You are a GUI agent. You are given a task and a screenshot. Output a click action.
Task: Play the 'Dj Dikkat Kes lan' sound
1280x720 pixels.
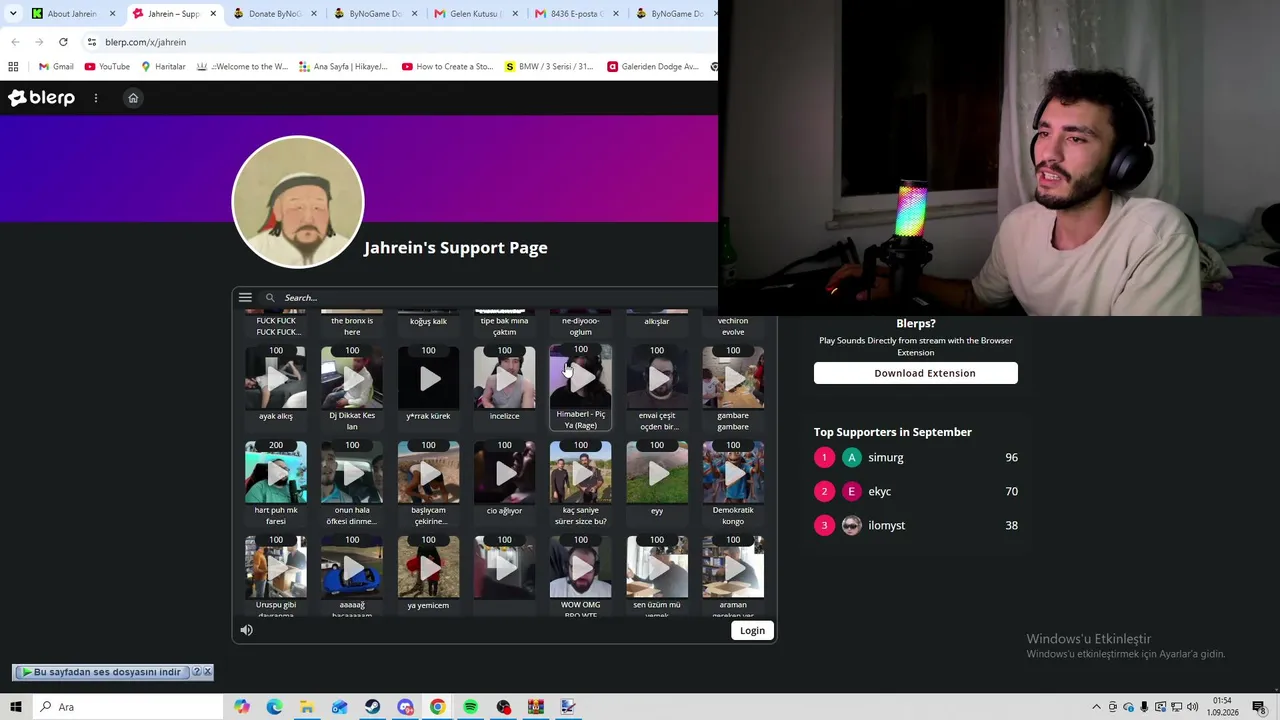(x=352, y=379)
